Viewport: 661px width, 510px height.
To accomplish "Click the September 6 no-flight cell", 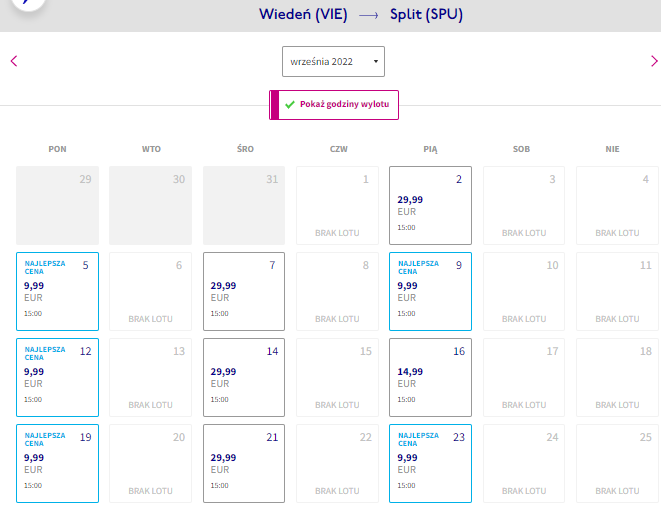I will (150, 291).
